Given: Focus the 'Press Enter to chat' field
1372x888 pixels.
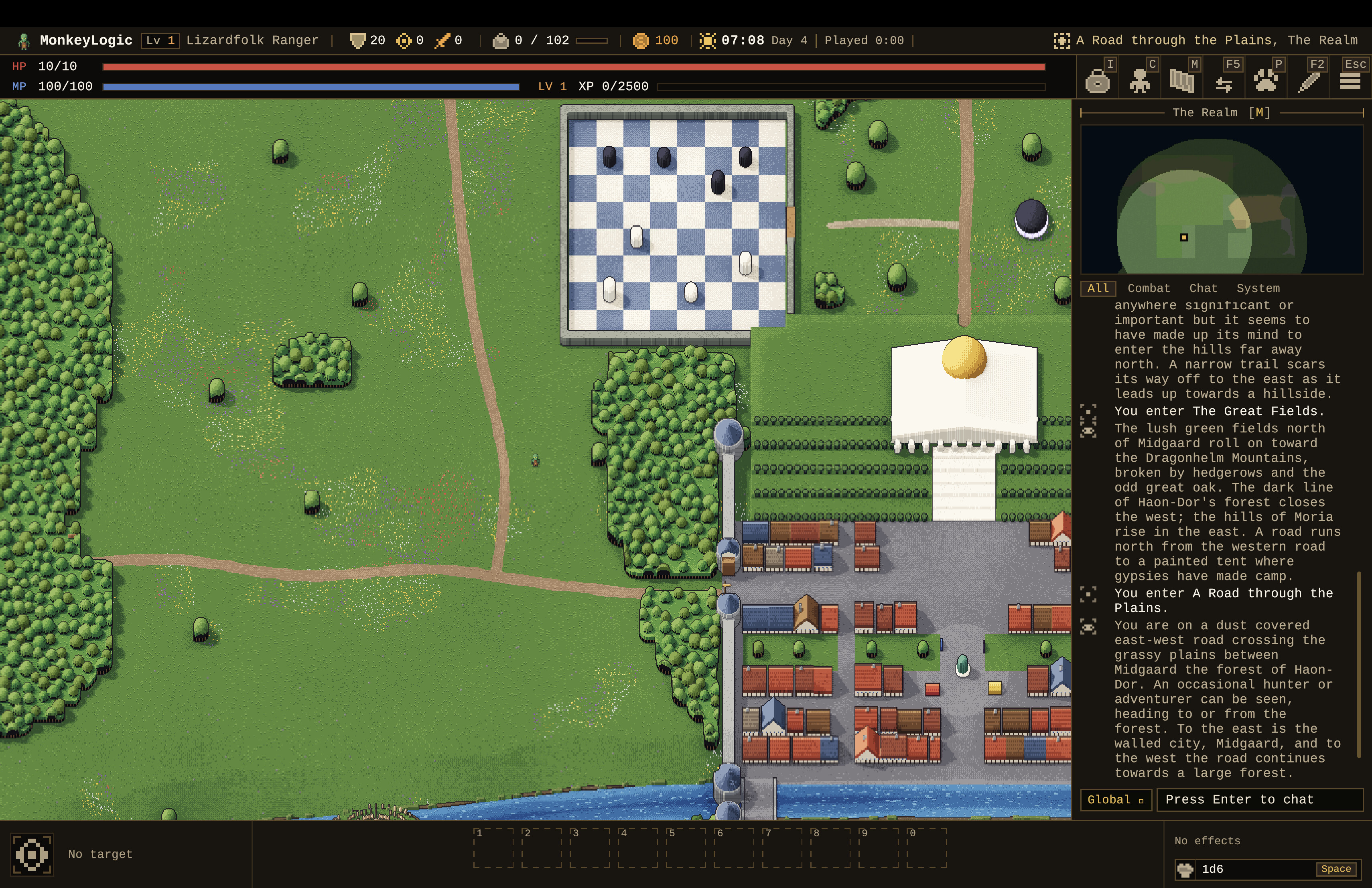Looking at the screenshot, I should (1260, 800).
